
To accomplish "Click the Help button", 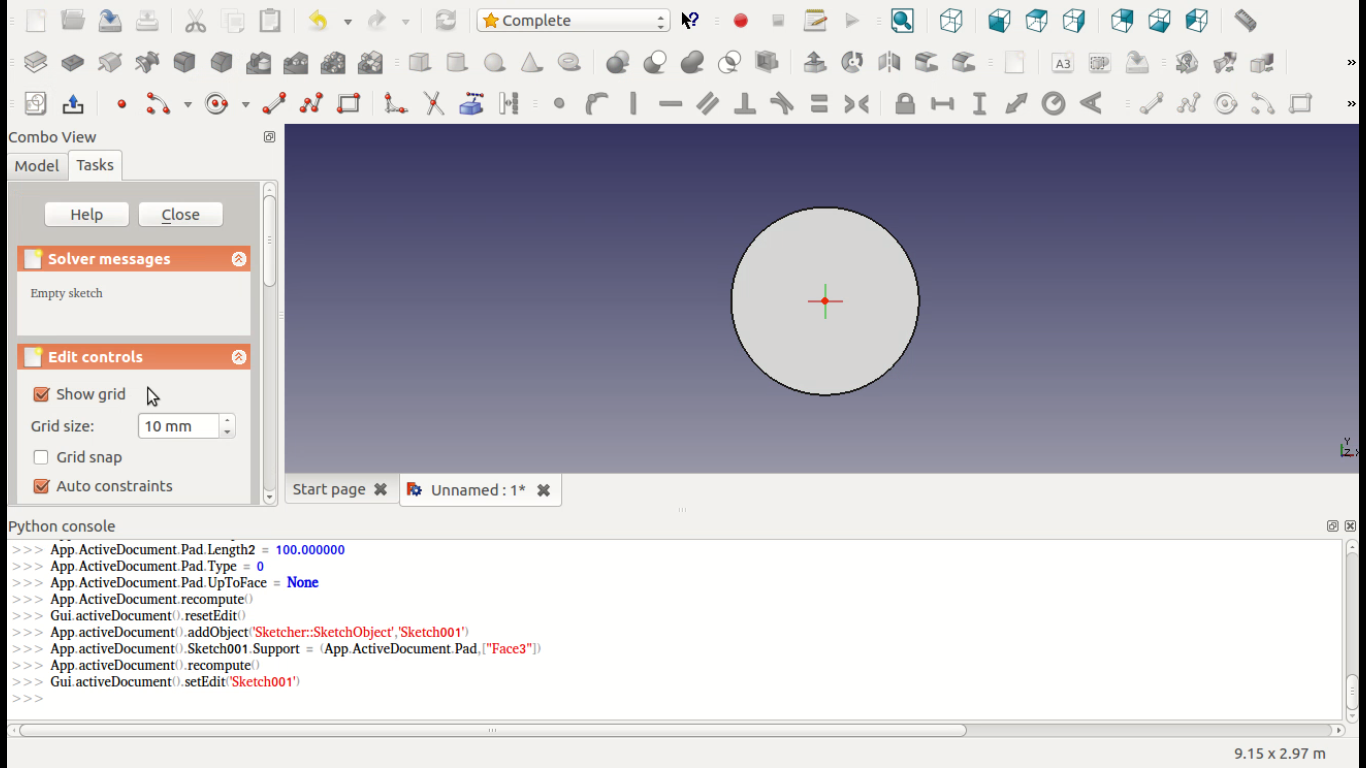I will pos(87,214).
